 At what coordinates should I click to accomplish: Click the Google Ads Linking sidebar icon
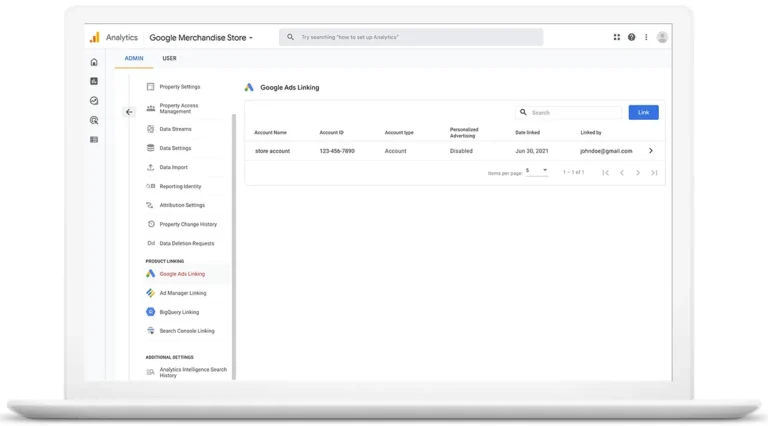[x=150, y=274]
